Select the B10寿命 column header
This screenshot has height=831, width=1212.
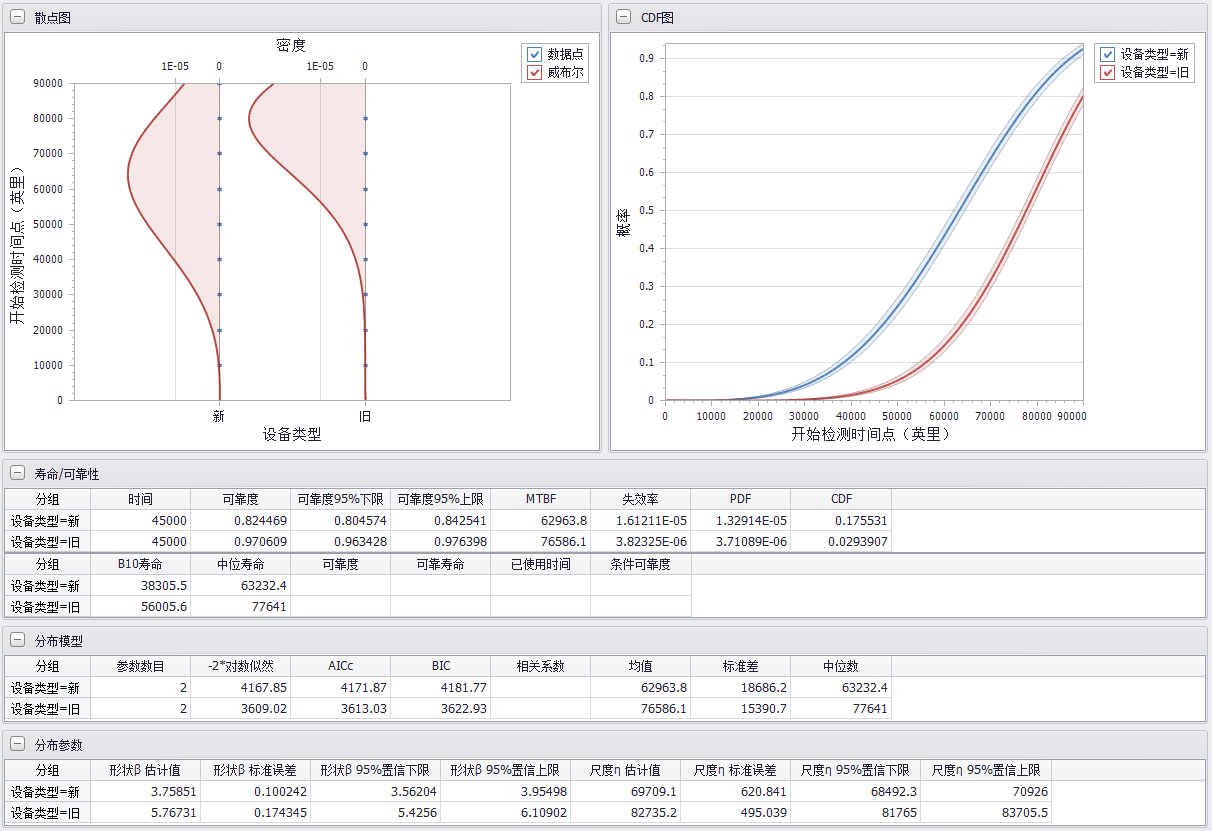pos(140,564)
